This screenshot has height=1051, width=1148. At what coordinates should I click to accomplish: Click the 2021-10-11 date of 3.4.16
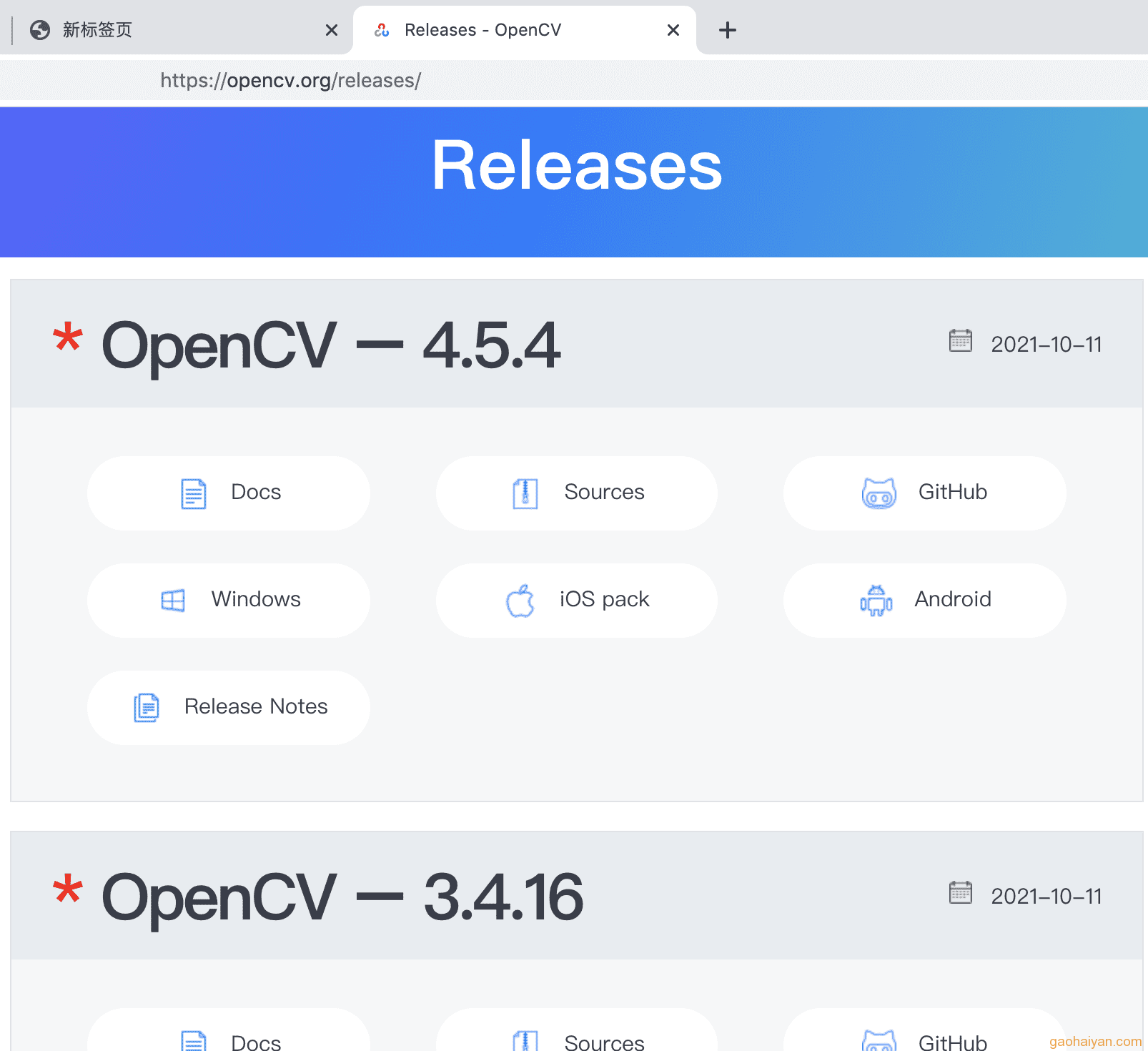point(1046,897)
